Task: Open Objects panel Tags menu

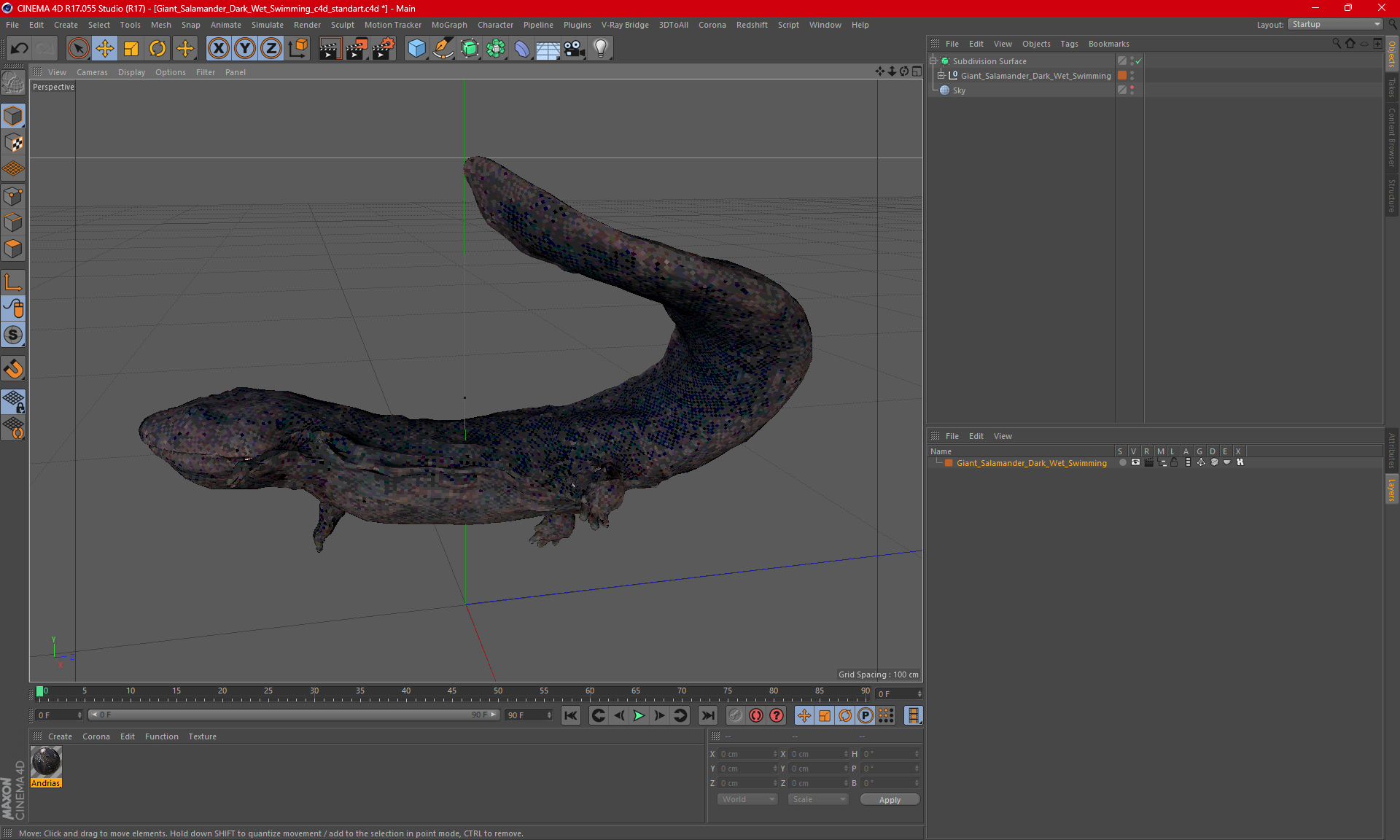Action: click(1069, 44)
